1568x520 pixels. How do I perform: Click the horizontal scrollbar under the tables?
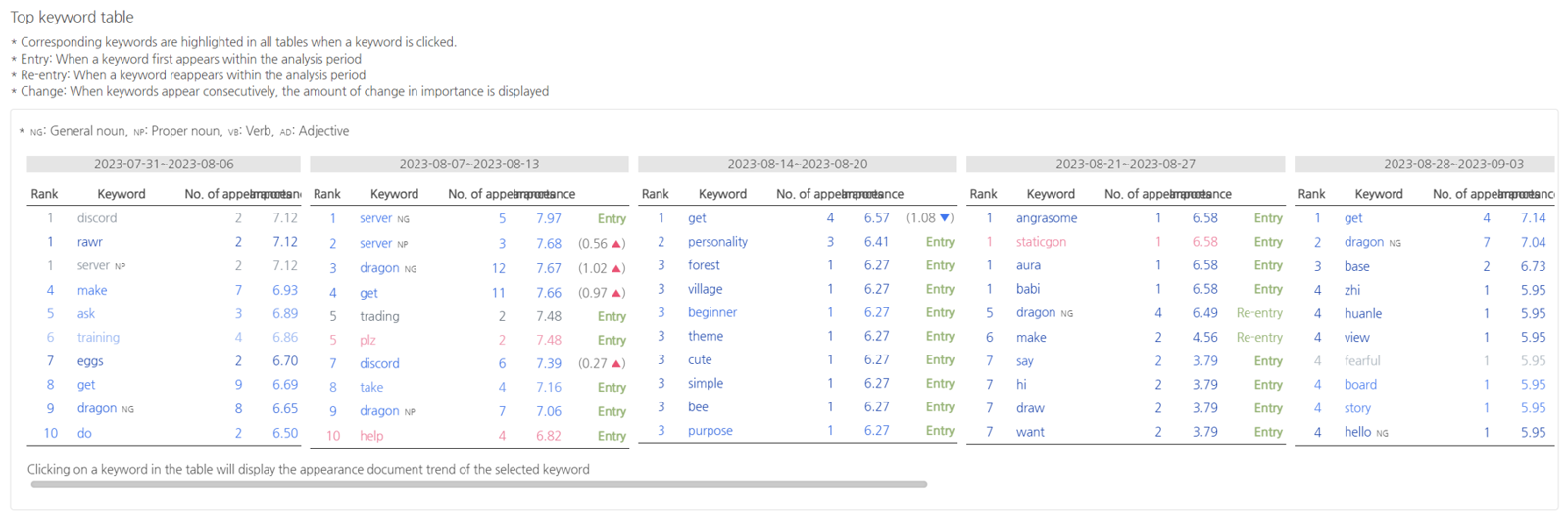pyautogui.click(x=478, y=484)
